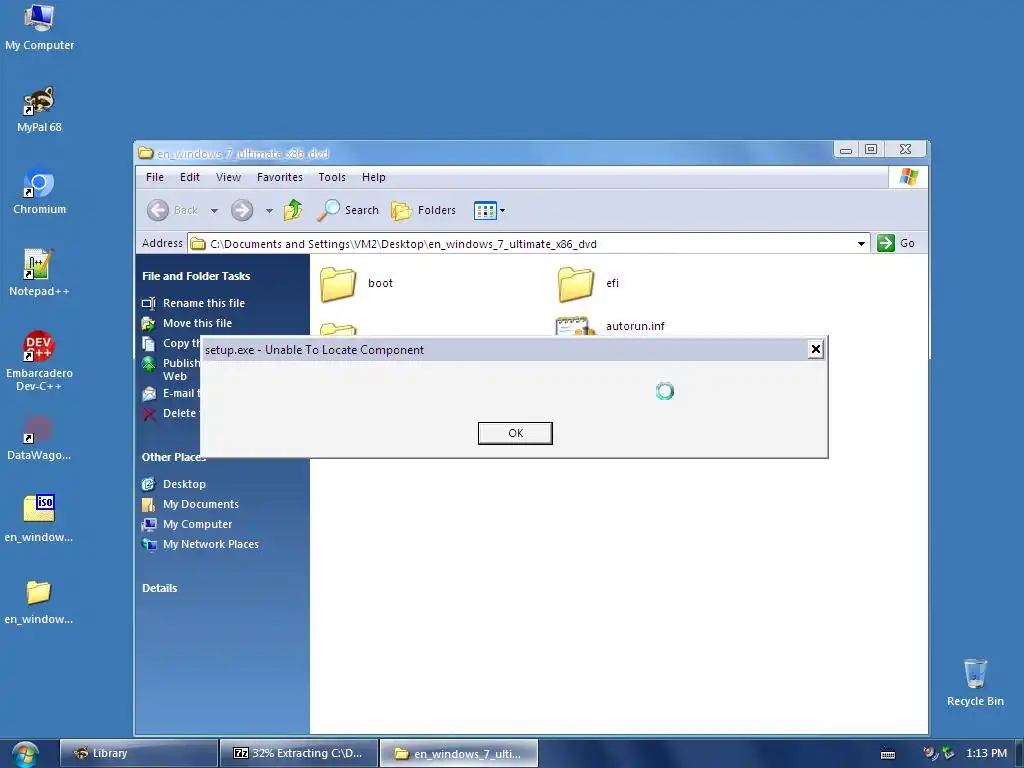This screenshot has width=1024, height=768.
Task: Open the File menu
Action: click(155, 177)
